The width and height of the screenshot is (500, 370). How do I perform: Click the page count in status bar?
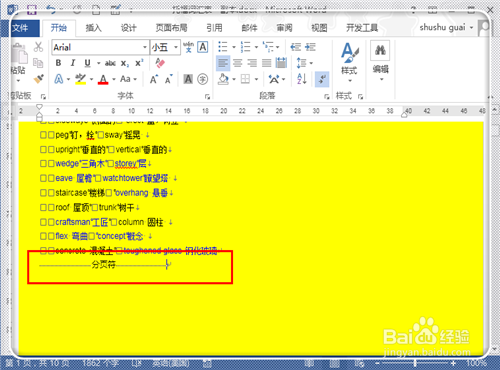click(x=37, y=363)
